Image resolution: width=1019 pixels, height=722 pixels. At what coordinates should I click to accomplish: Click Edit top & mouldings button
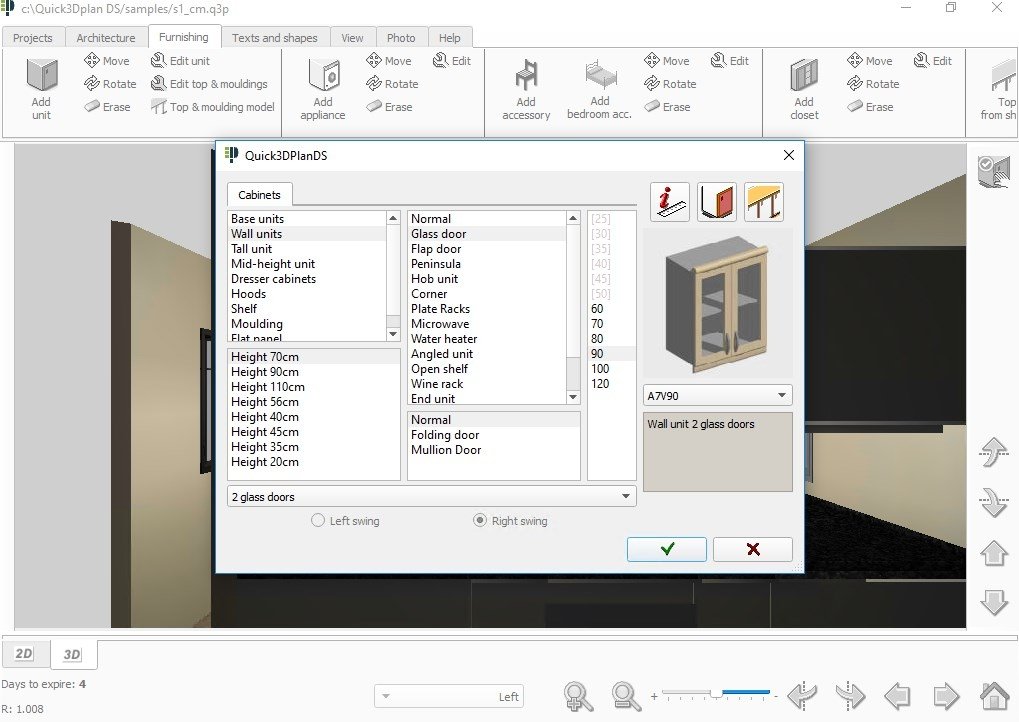[x=209, y=84]
